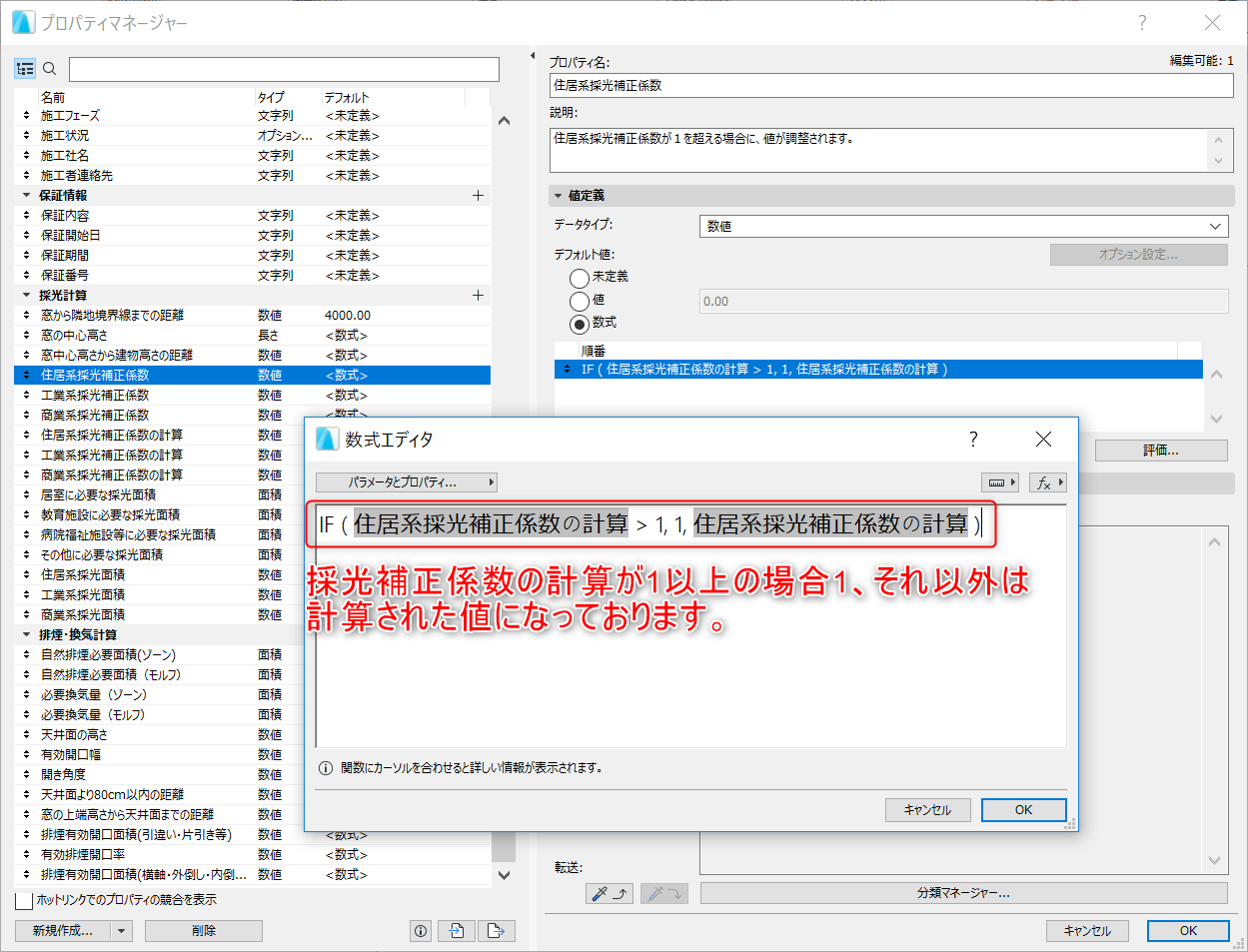Click the プロパティ名 input field

[x=891, y=86]
